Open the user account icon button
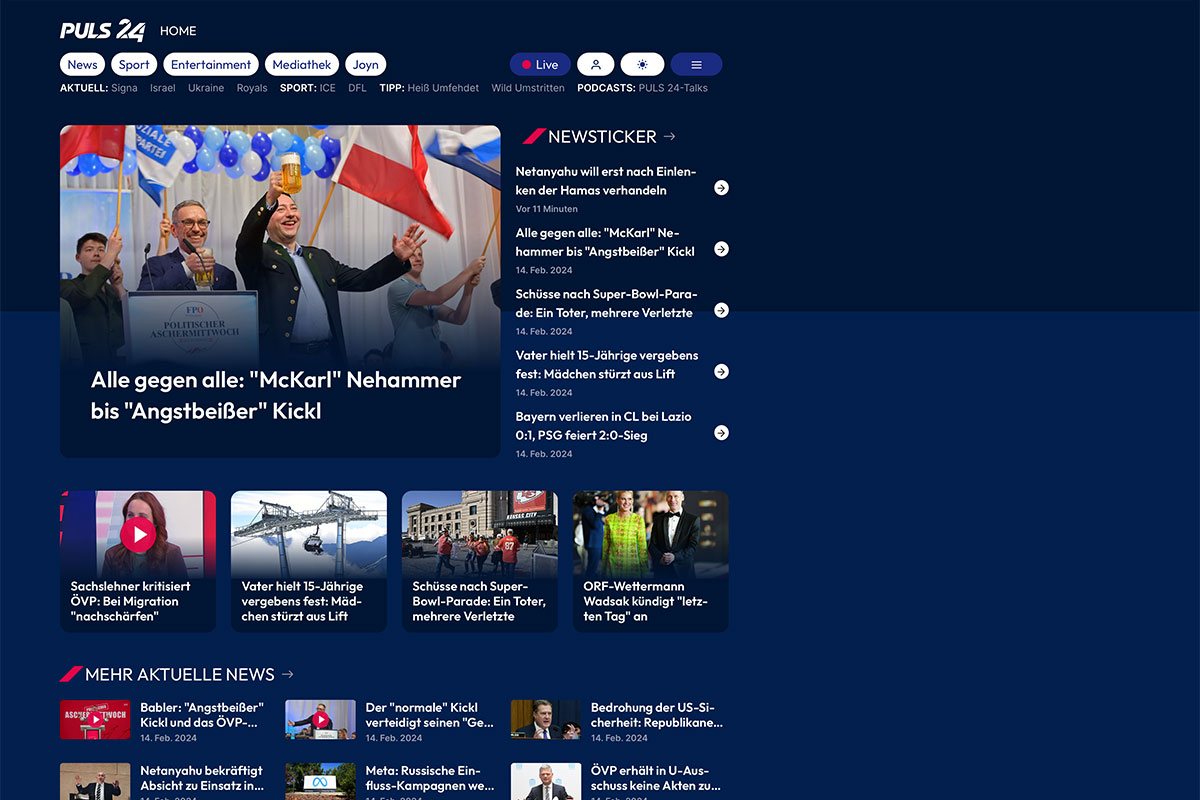The image size is (1200, 800). (596, 65)
